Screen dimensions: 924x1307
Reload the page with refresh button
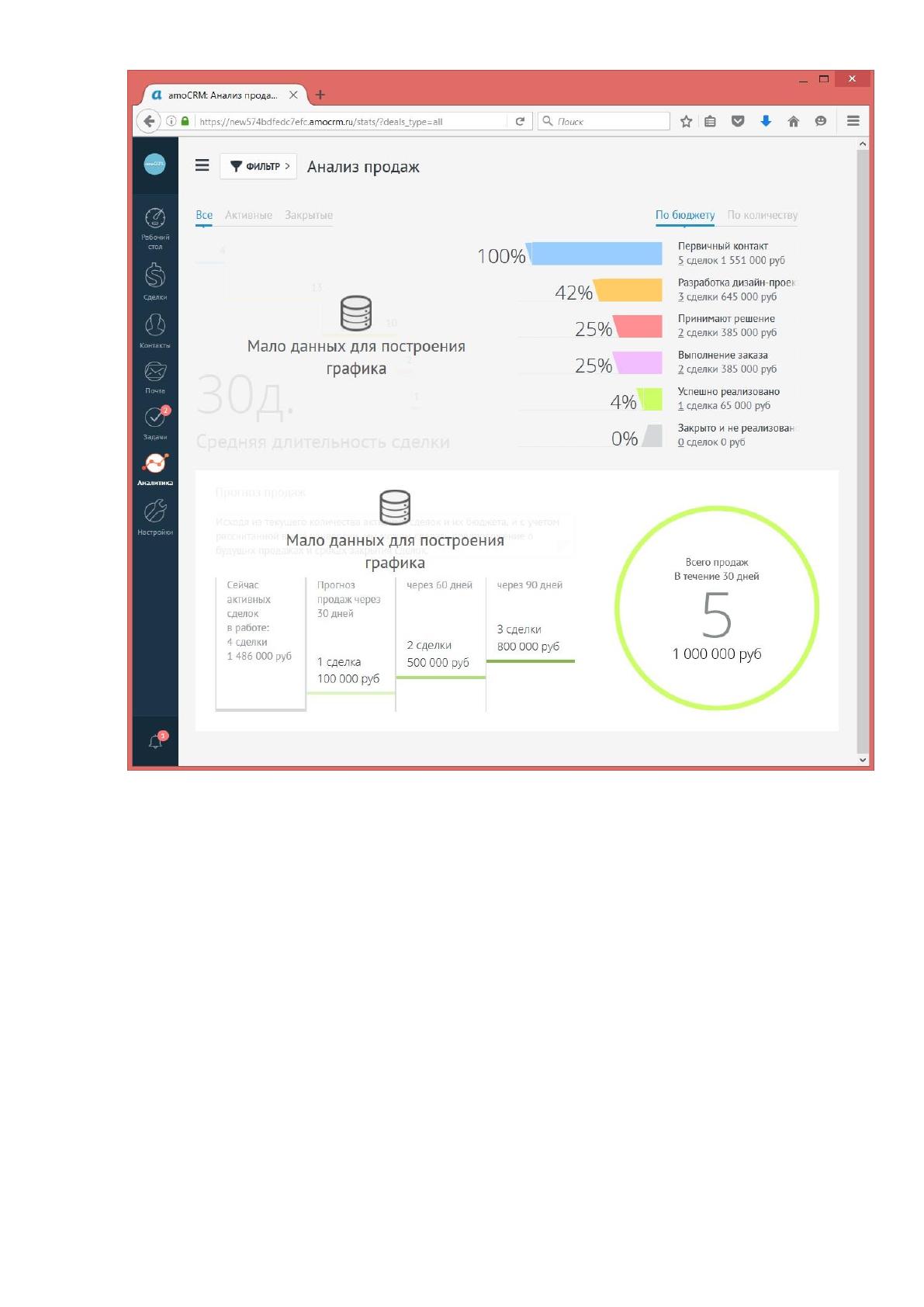520,121
